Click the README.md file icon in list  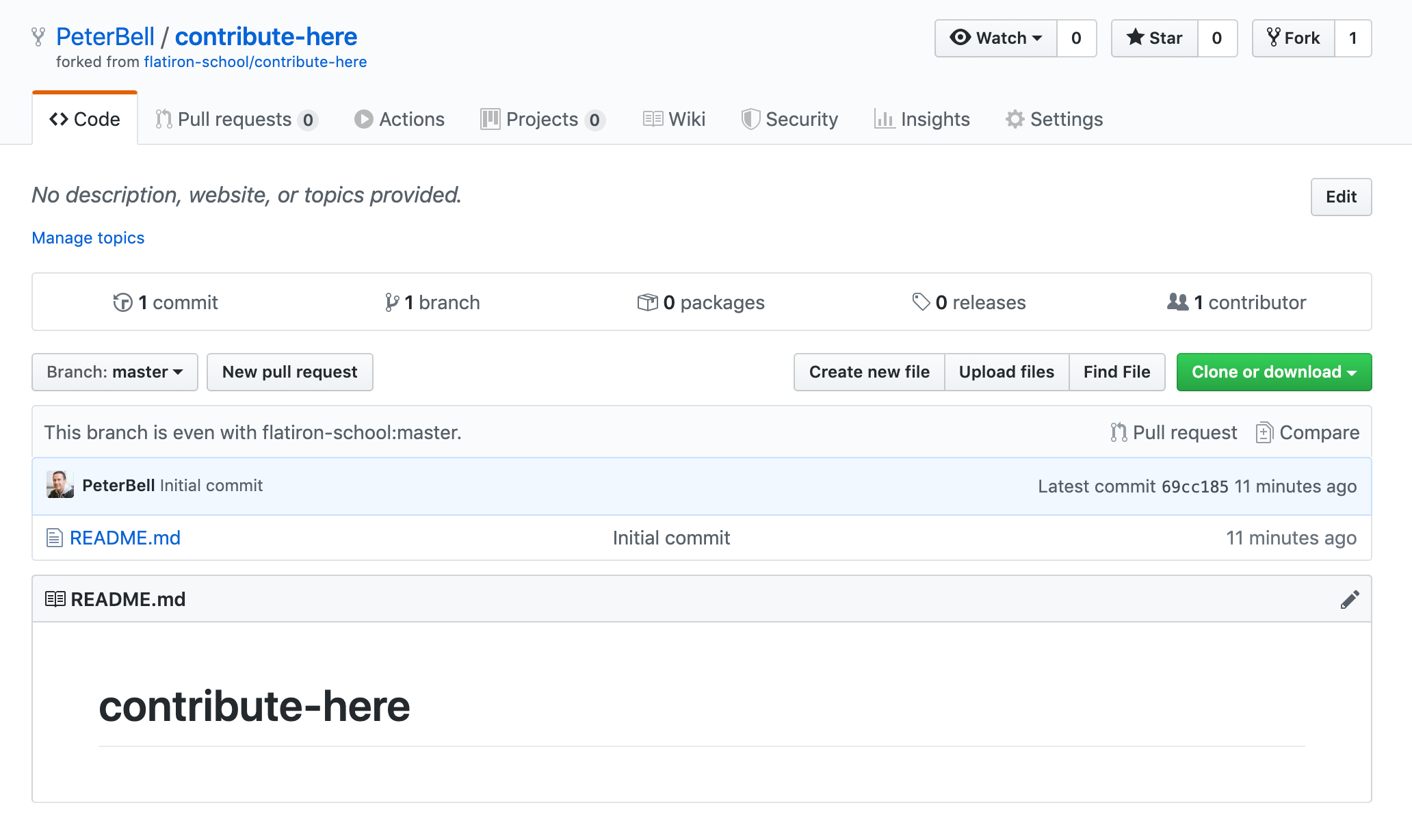55,538
